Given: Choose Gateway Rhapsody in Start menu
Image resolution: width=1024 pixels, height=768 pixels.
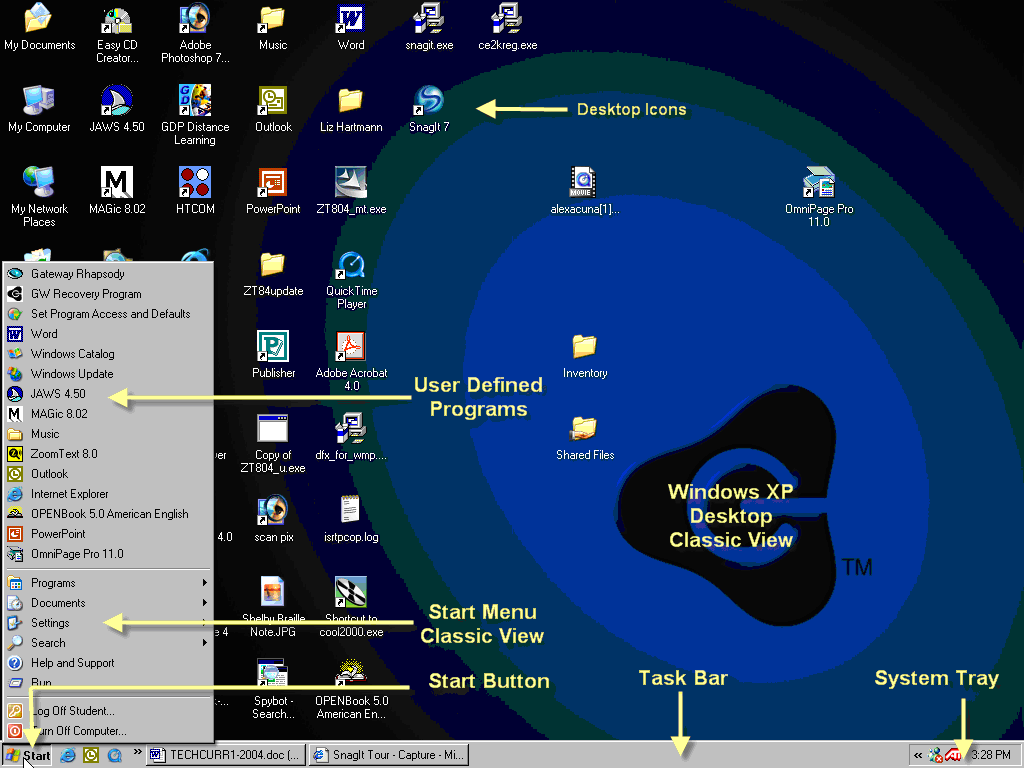Looking at the screenshot, I should pyautogui.click(x=108, y=274).
